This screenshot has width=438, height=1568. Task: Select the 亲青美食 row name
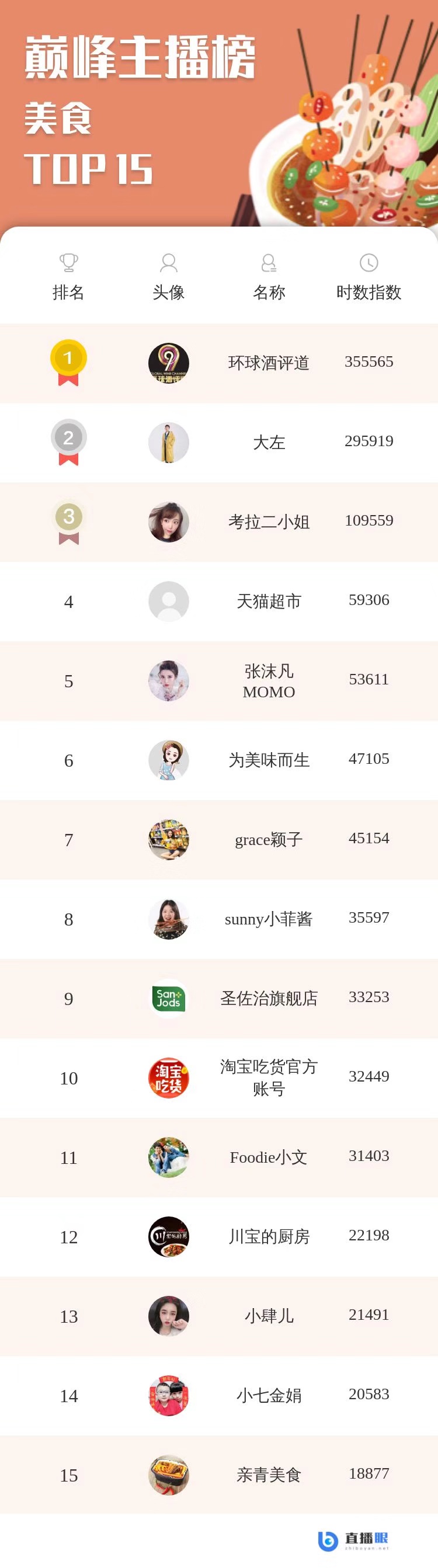(x=269, y=1474)
